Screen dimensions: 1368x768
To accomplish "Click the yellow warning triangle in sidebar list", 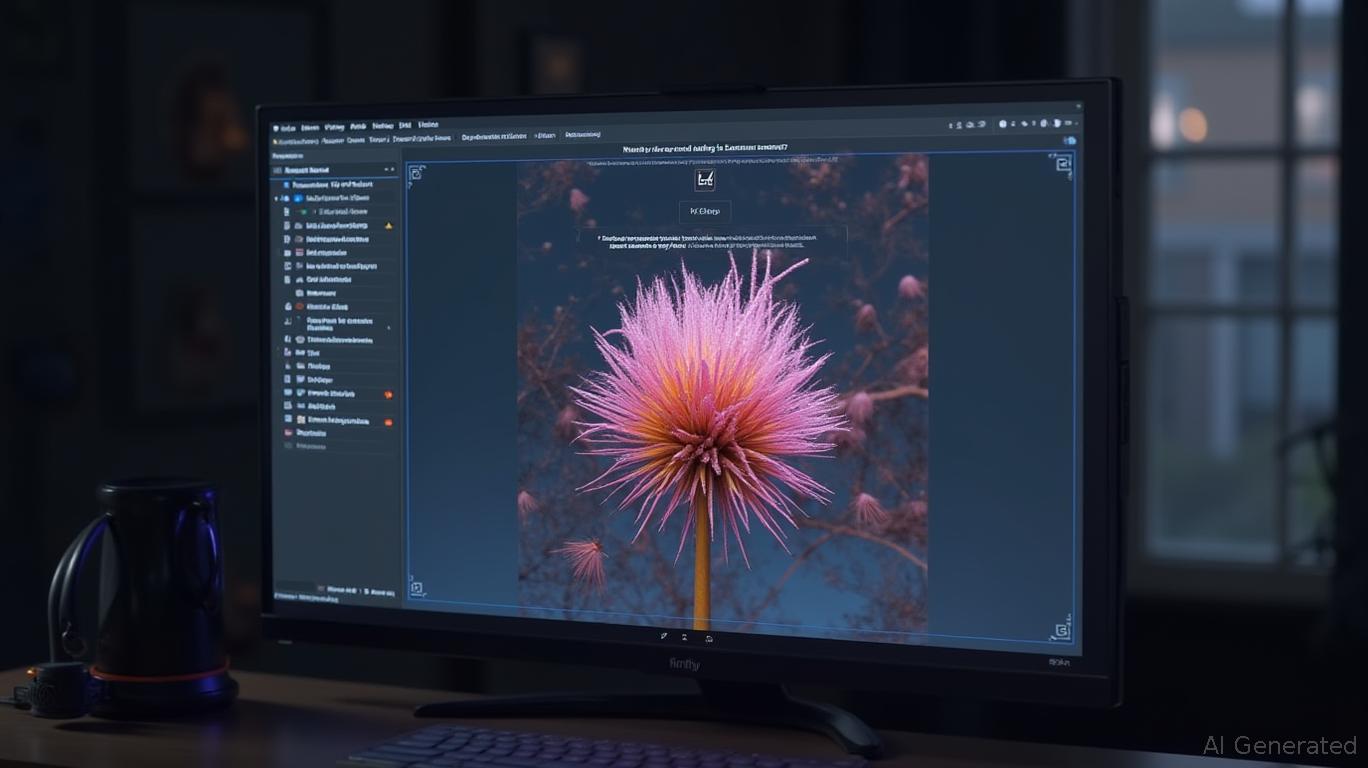I will tap(389, 226).
